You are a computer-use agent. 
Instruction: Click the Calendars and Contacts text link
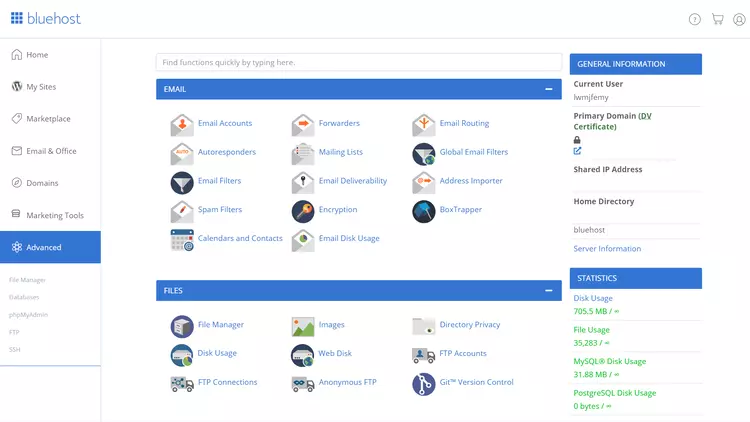[x=240, y=238]
